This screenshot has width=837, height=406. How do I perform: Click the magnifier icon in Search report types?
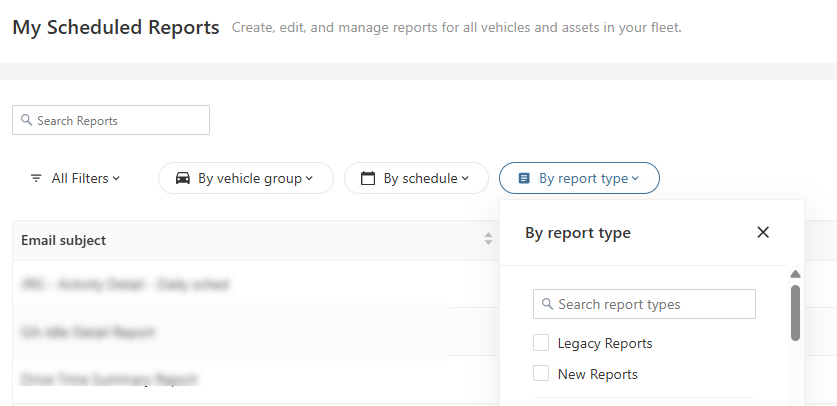pyautogui.click(x=547, y=304)
